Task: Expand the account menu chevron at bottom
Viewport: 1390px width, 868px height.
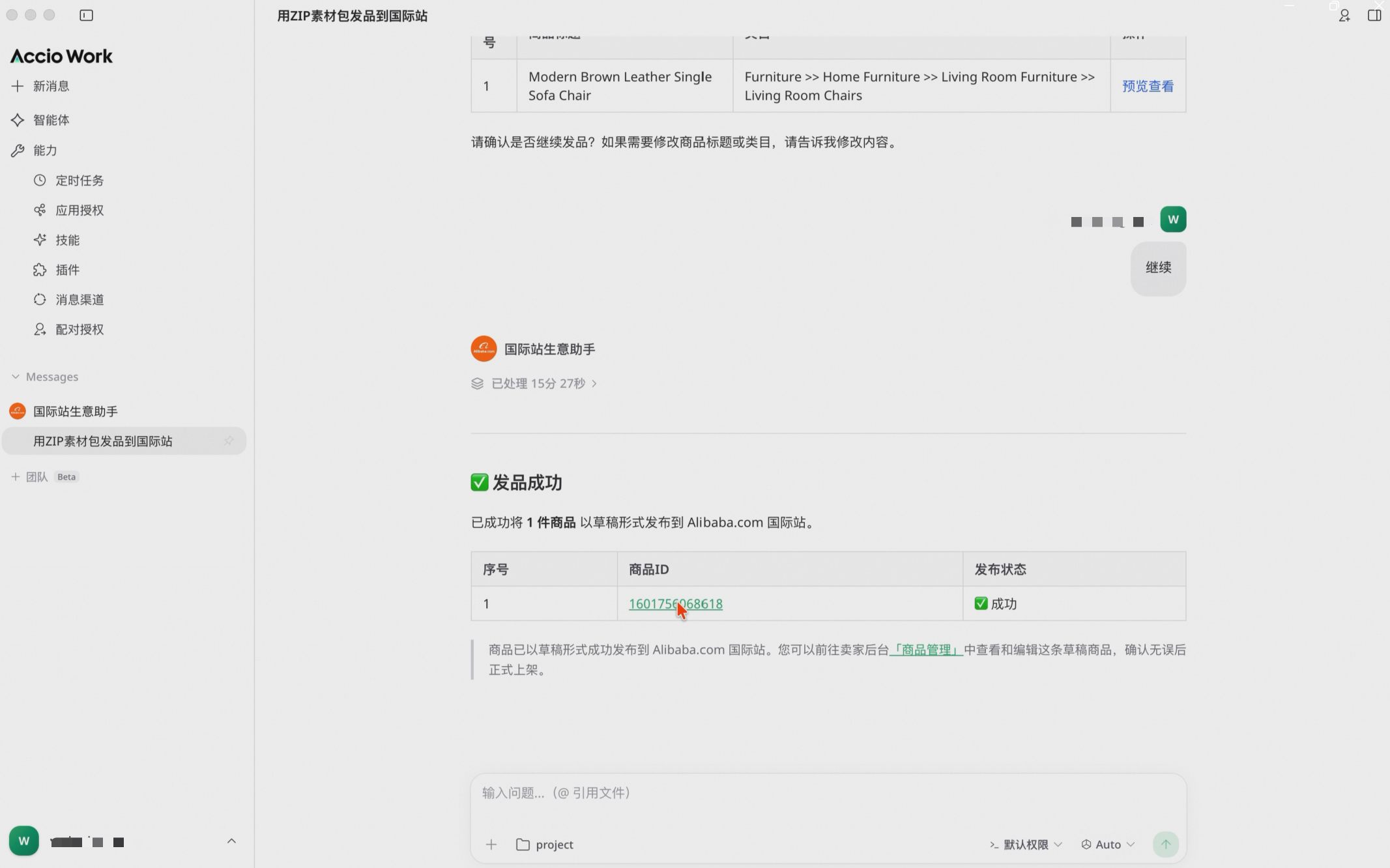Action: pyautogui.click(x=231, y=841)
